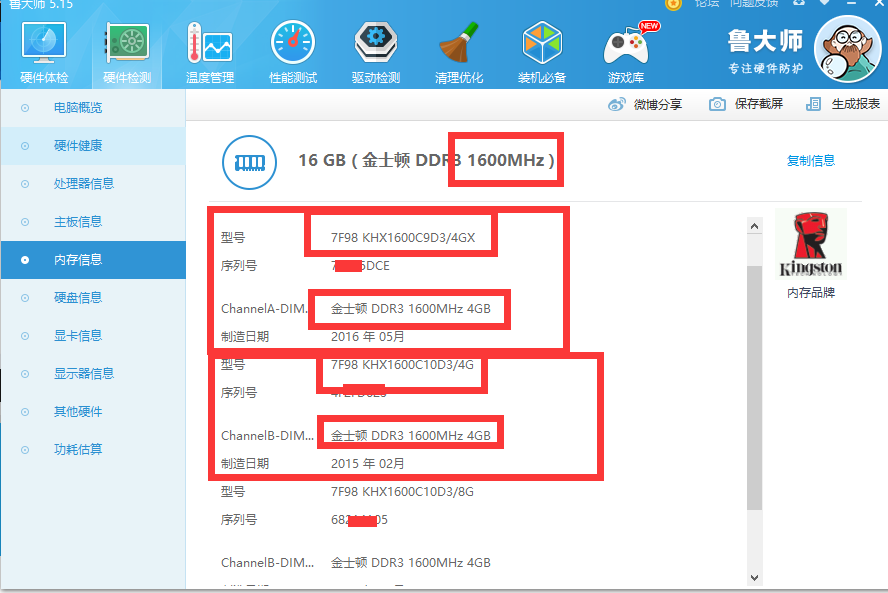Generate a report with 生成报表
This screenshot has height=593, width=888.
pos(843,104)
